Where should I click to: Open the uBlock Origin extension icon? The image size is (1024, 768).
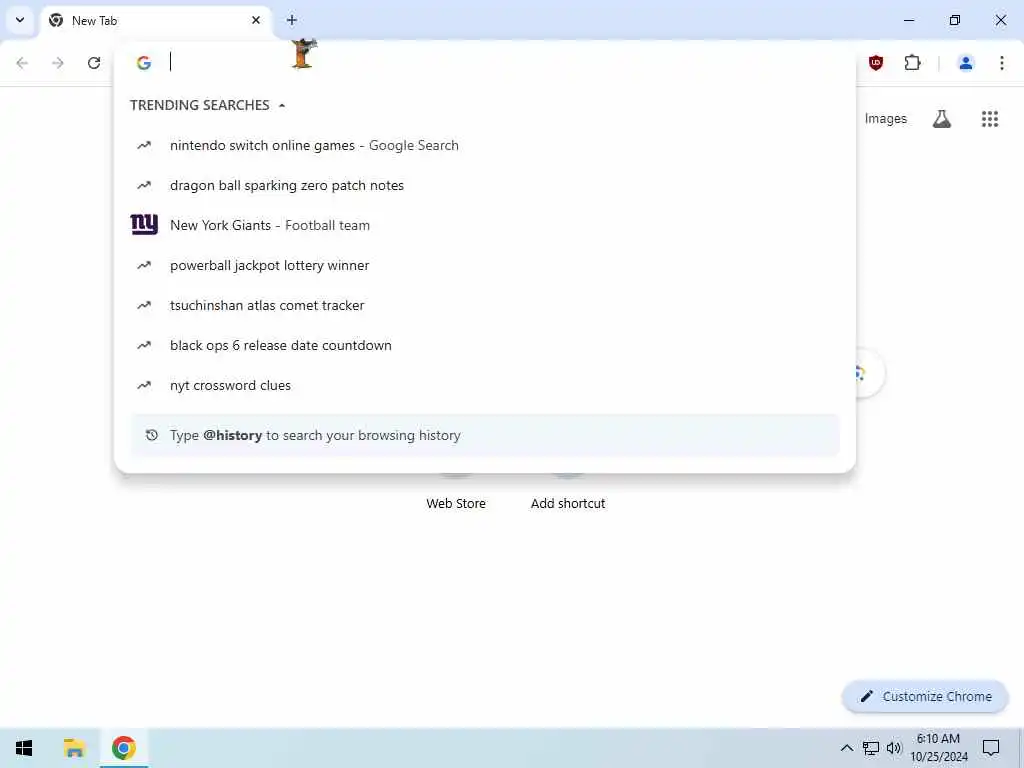[x=876, y=63]
